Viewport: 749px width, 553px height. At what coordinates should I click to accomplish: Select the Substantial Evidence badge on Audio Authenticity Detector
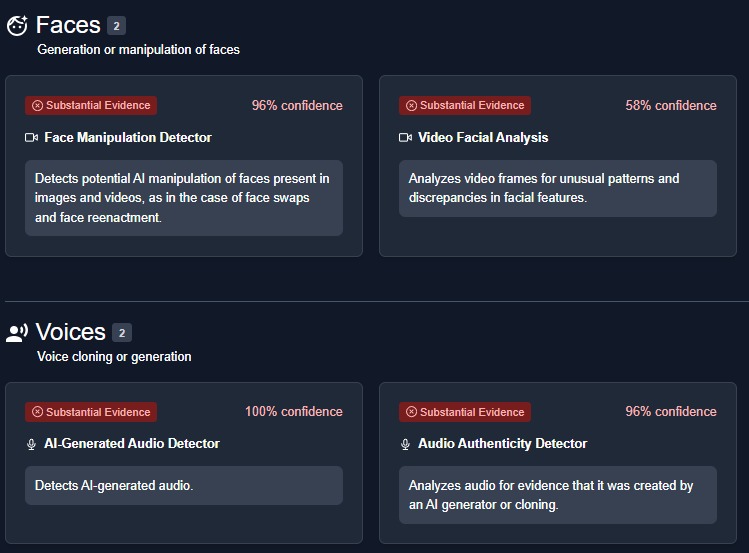[465, 412]
